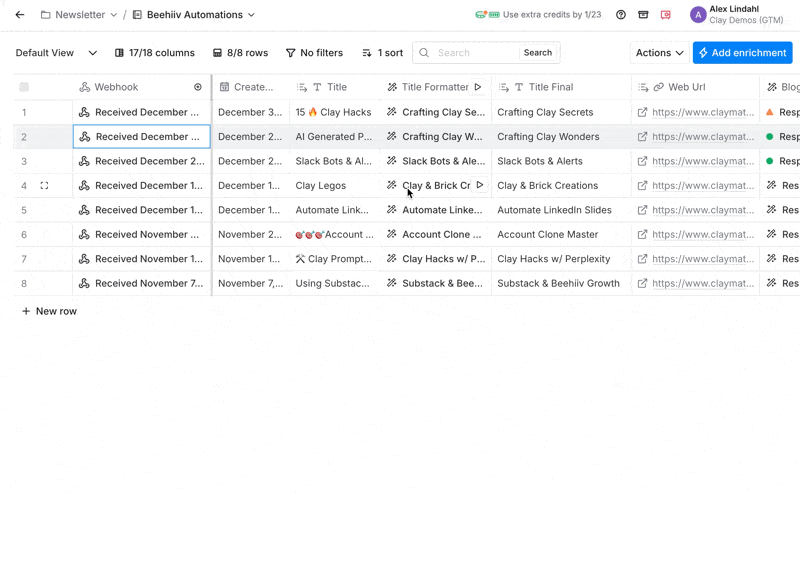Screen dimensions: 800x567
Task: Click the Title column header
Action: [334, 87]
